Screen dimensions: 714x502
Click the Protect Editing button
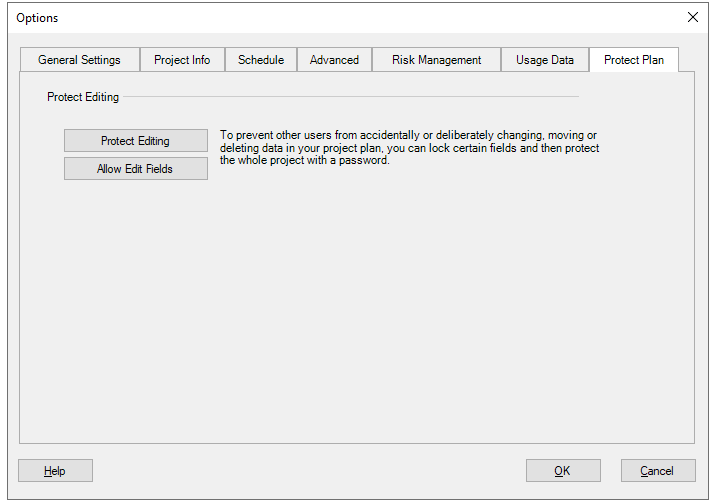tap(136, 141)
